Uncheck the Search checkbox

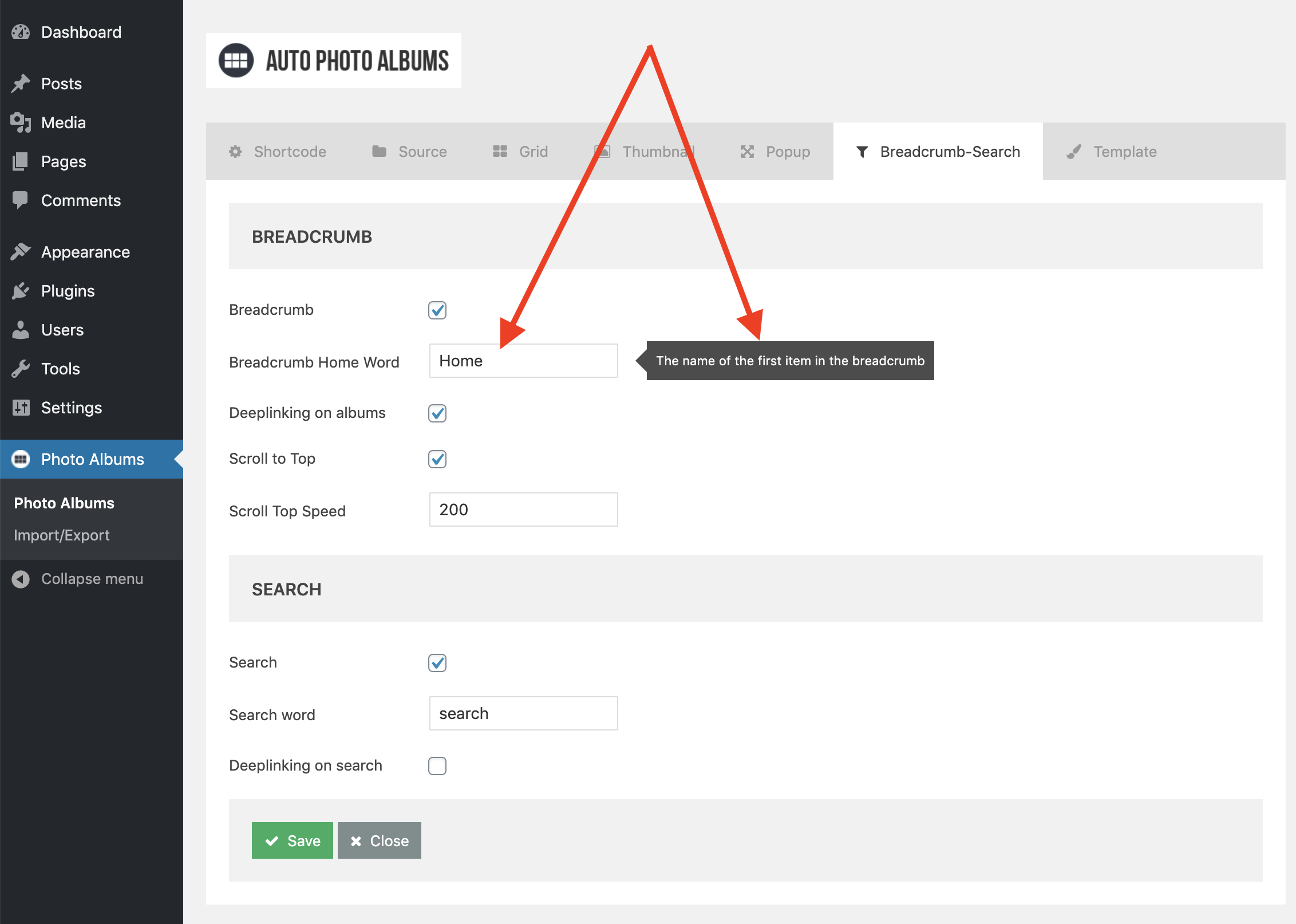(437, 663)
